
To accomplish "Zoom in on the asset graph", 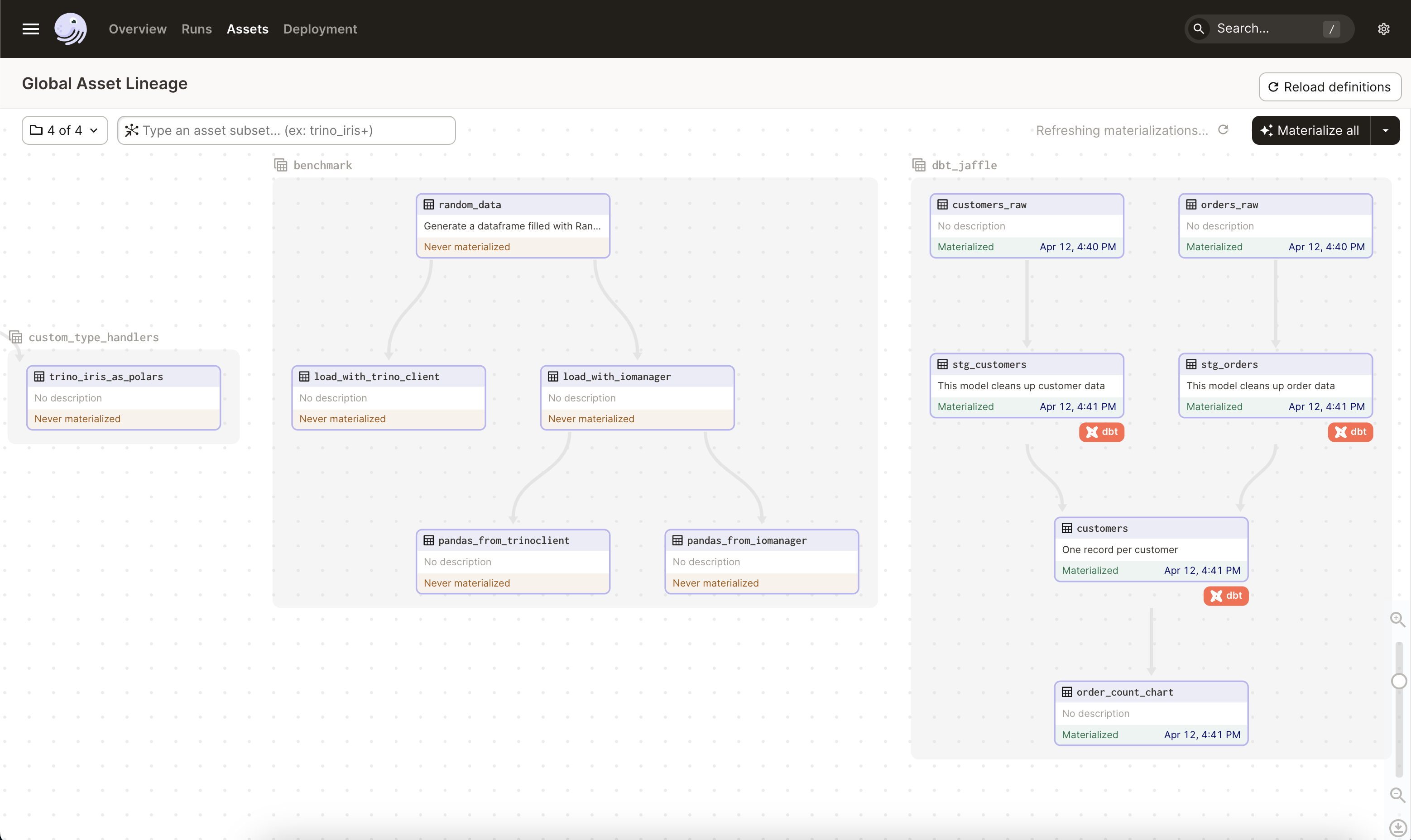I will point(1397,619).
